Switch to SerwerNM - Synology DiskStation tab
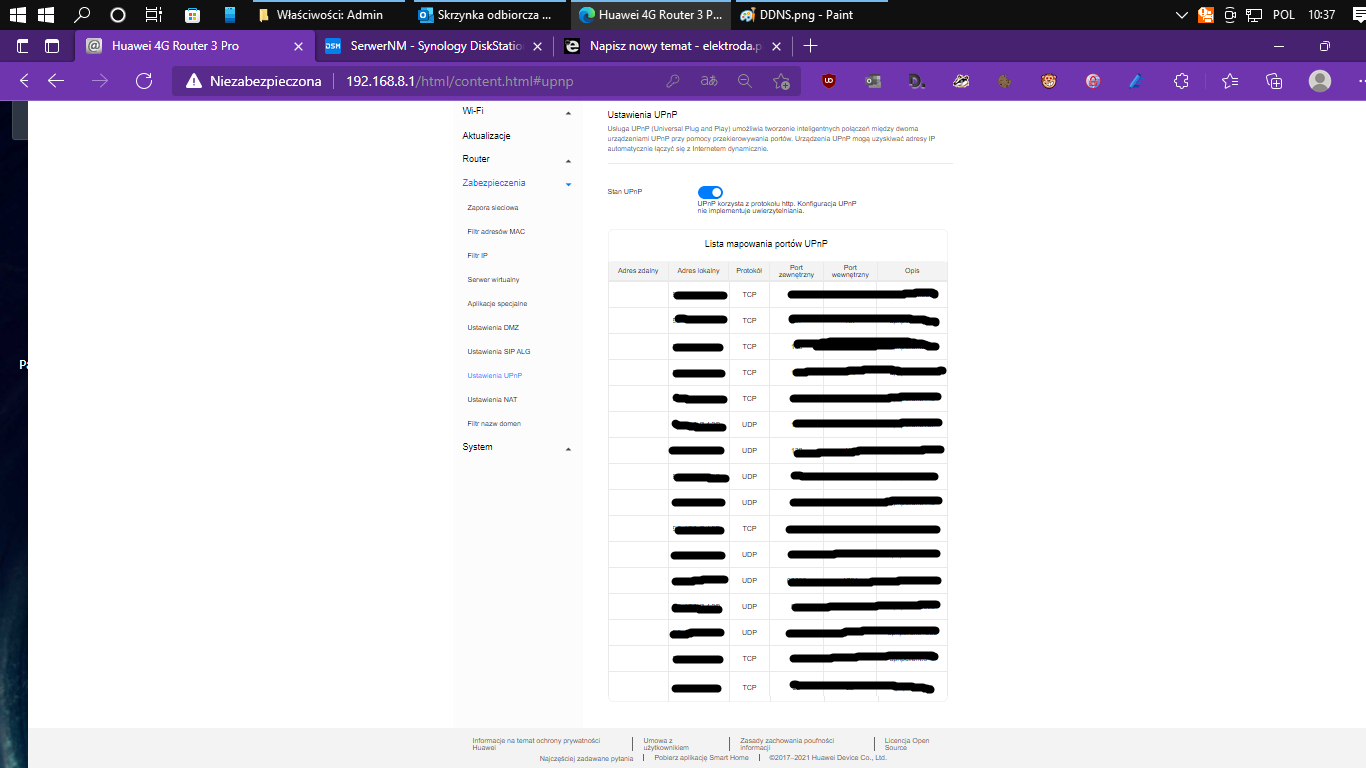Image resolution: width=1366 pixels, height=768 pixels. tap(436, 46)
